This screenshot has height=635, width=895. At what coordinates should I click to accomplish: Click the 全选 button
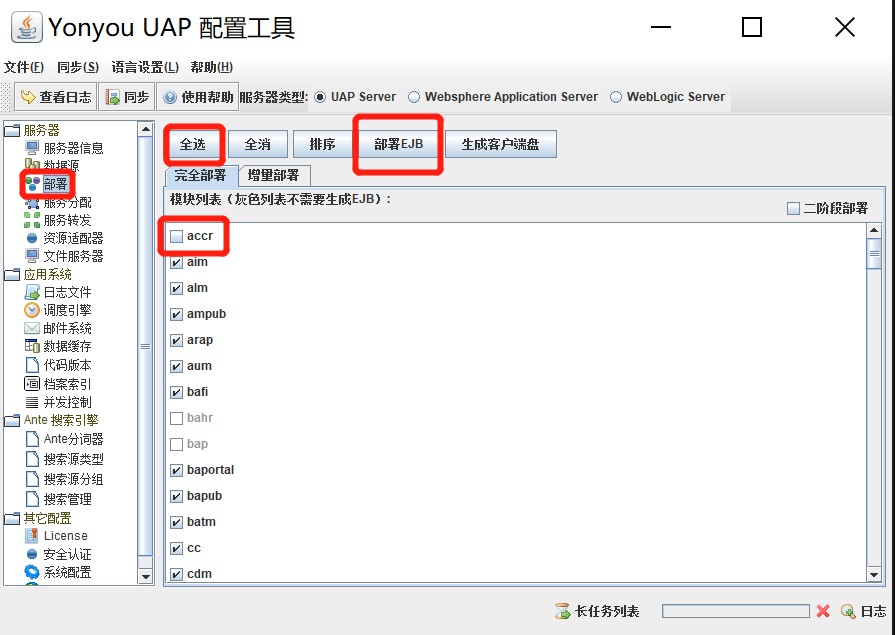193,144
